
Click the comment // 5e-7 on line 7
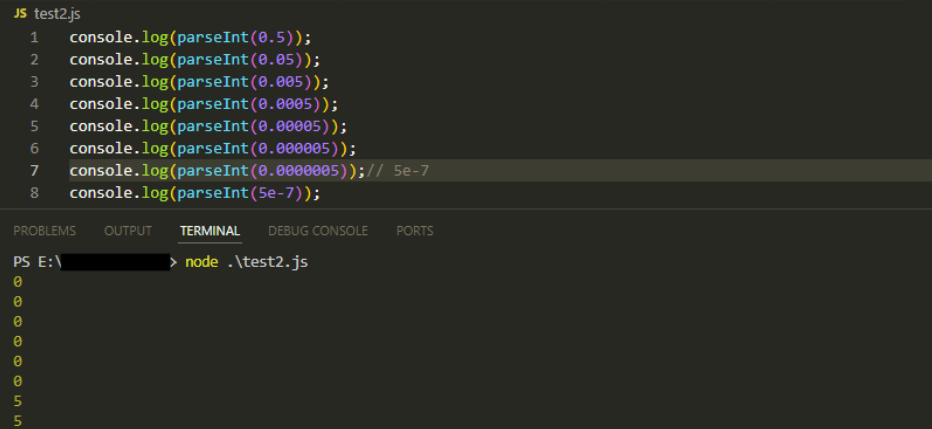(x=398, y=171)
